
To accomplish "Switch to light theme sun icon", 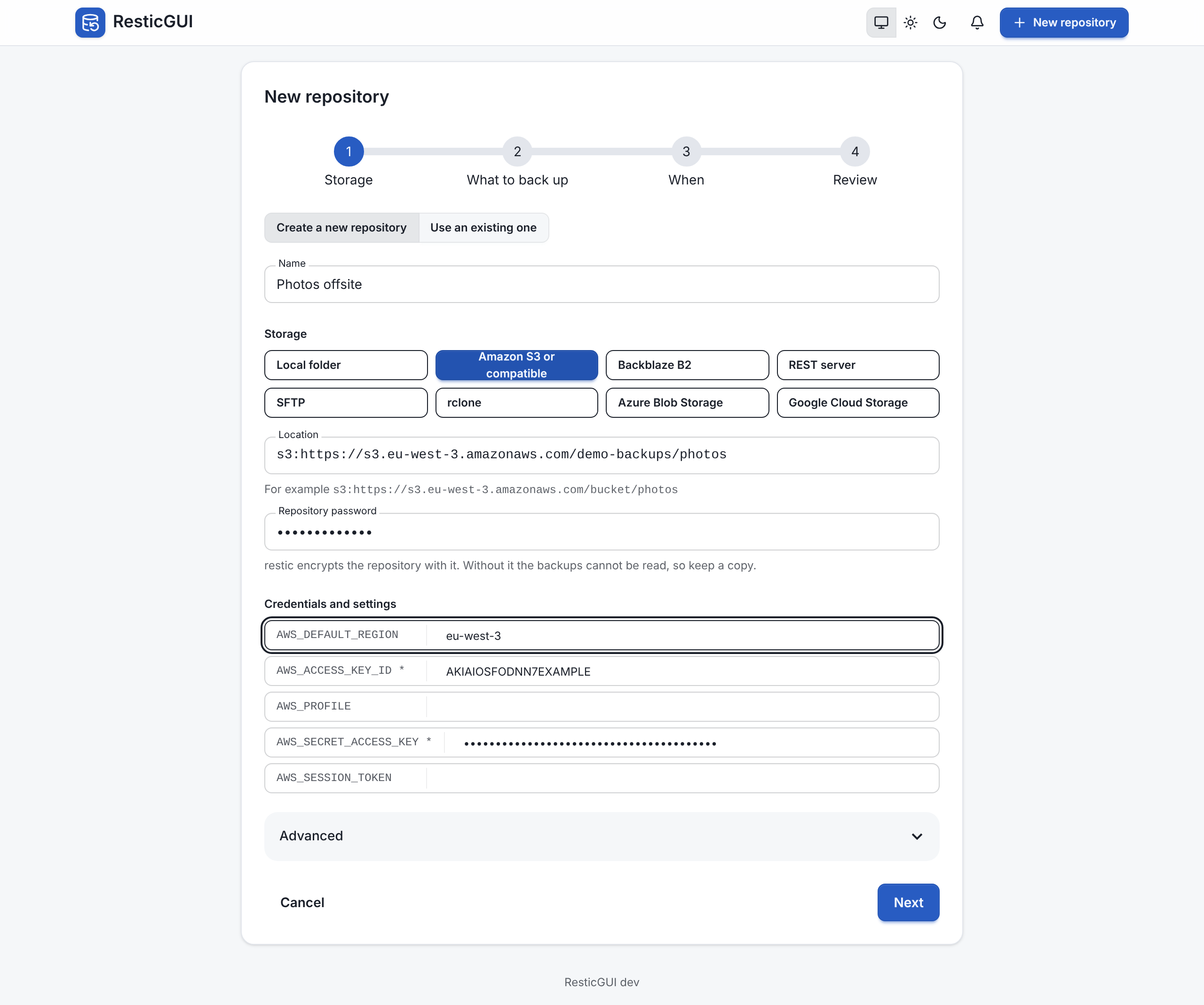I will 911,23.
